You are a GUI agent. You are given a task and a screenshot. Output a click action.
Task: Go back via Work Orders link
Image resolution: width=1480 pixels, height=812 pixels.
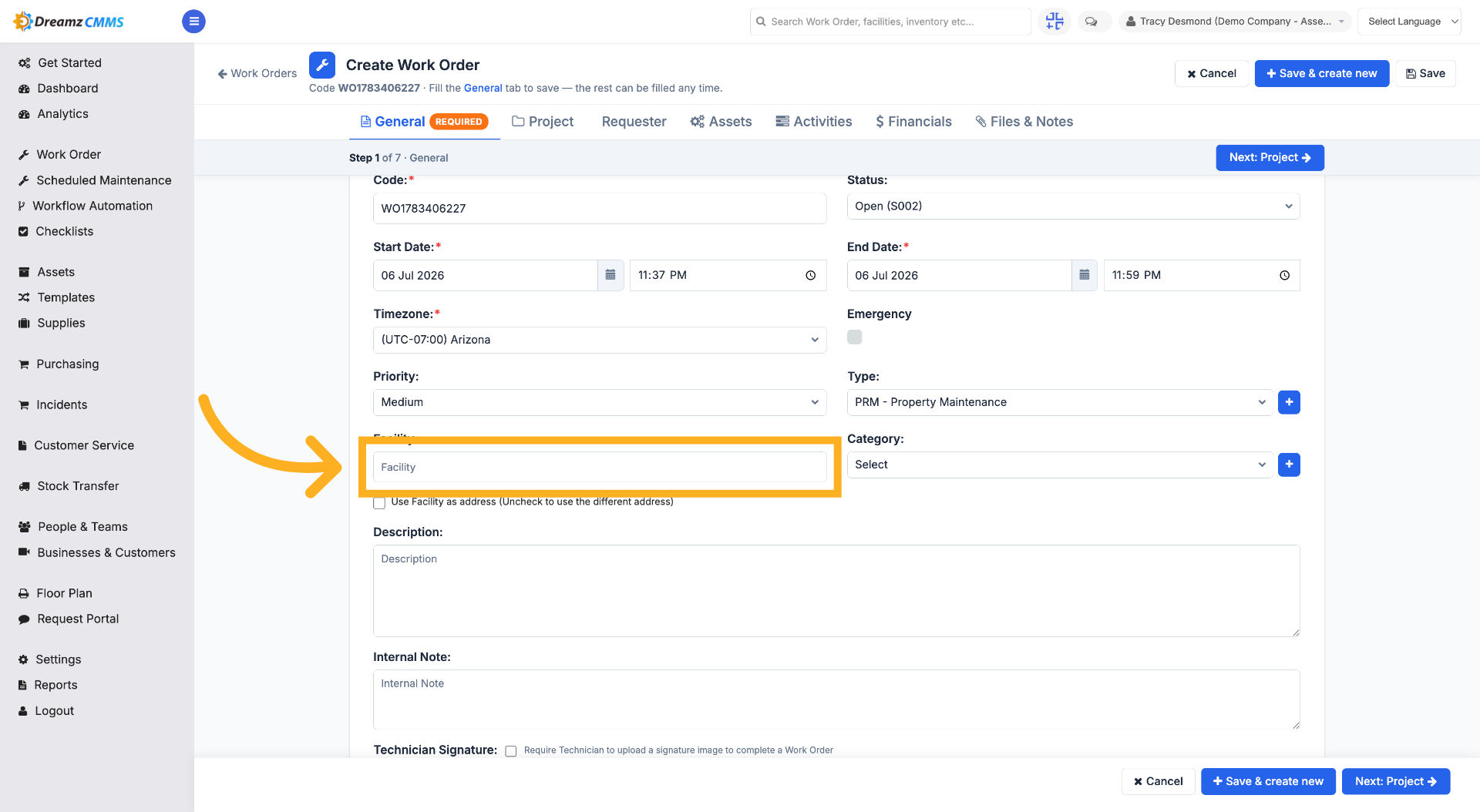click(257, 73)
